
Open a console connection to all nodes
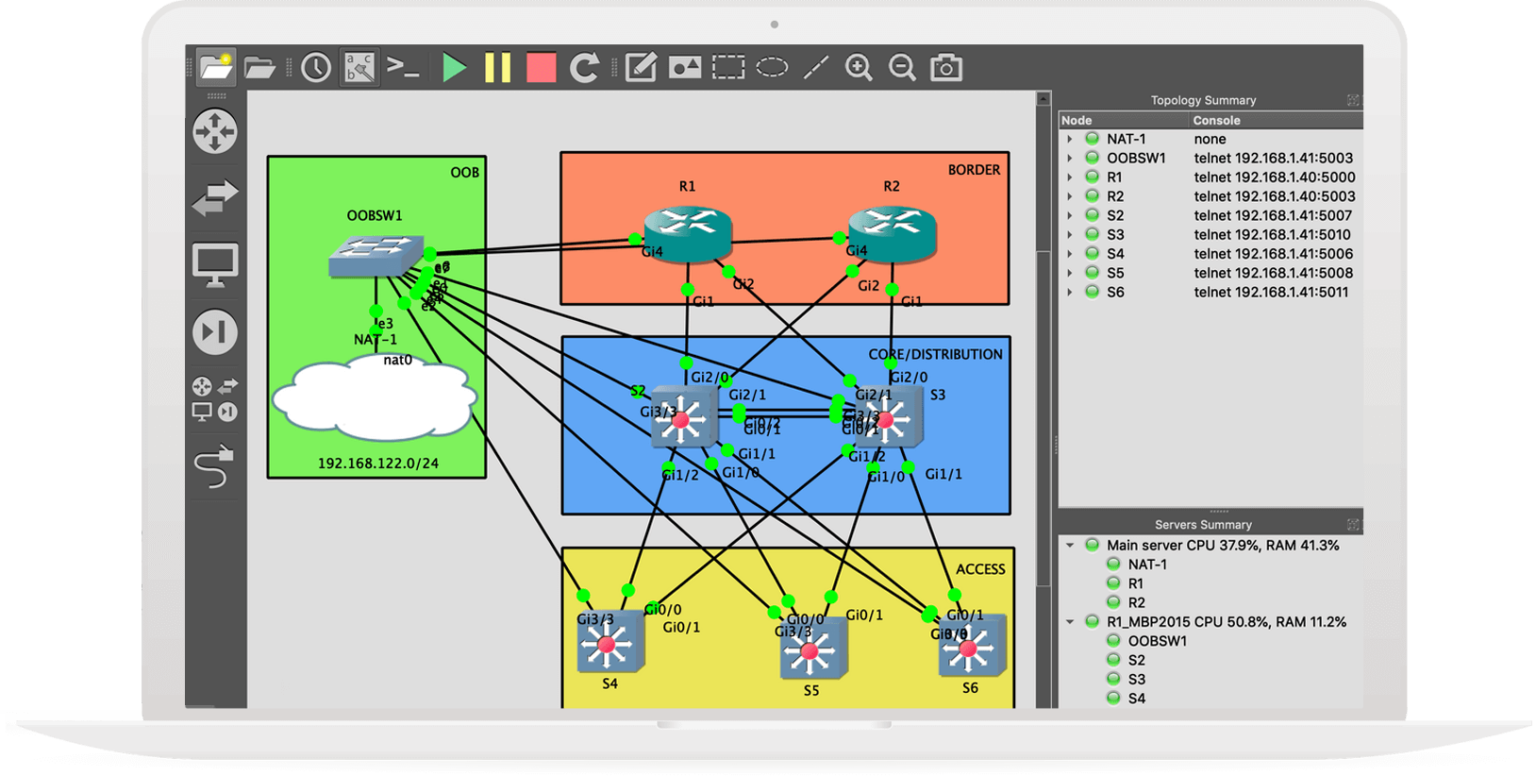tap(403, 68)
